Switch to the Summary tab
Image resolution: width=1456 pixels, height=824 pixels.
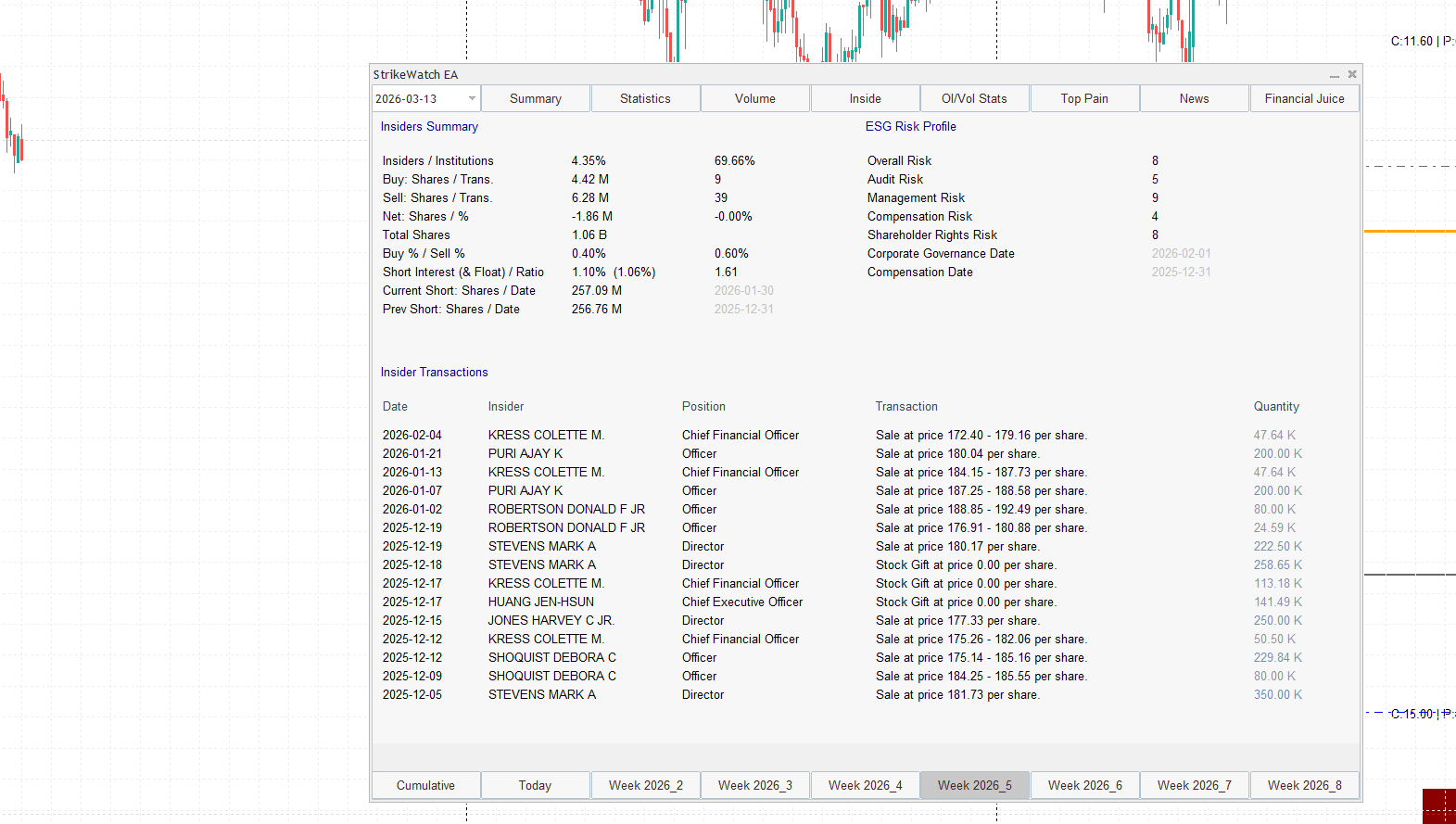click(535, 98)
